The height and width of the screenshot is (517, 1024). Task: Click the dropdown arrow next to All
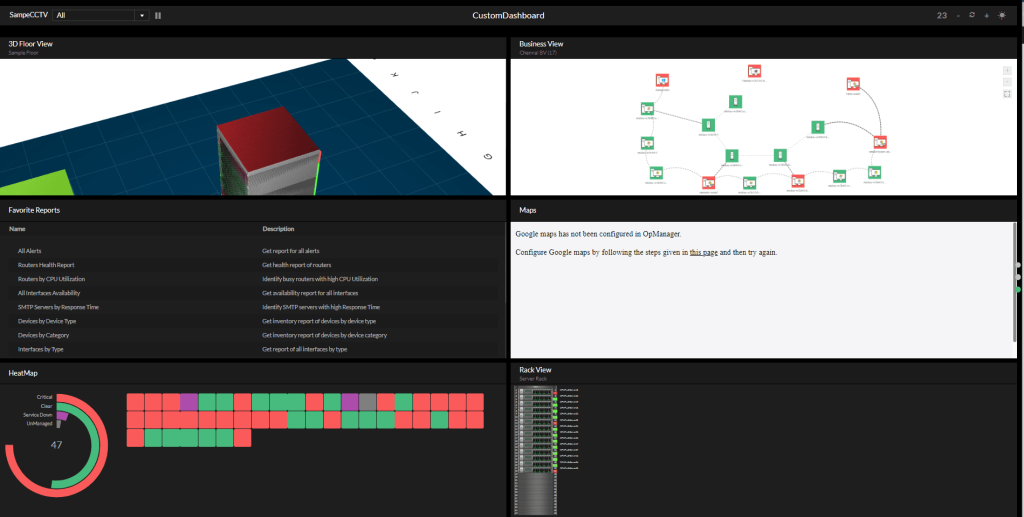[142, 16]
